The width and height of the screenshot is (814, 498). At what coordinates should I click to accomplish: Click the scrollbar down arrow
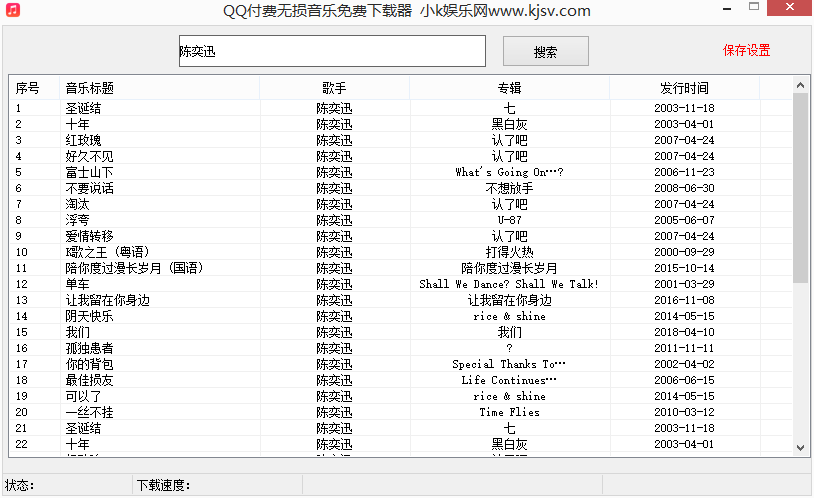800,448
